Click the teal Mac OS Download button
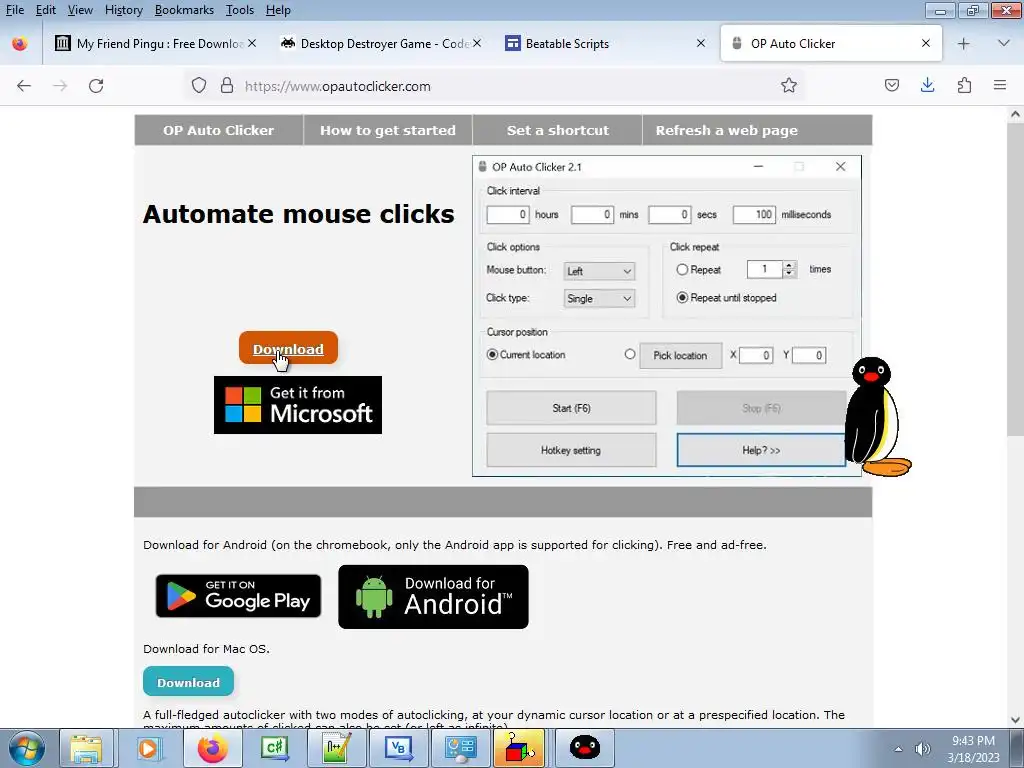This screenshot has height=768, width=1024. pos(188,682)
